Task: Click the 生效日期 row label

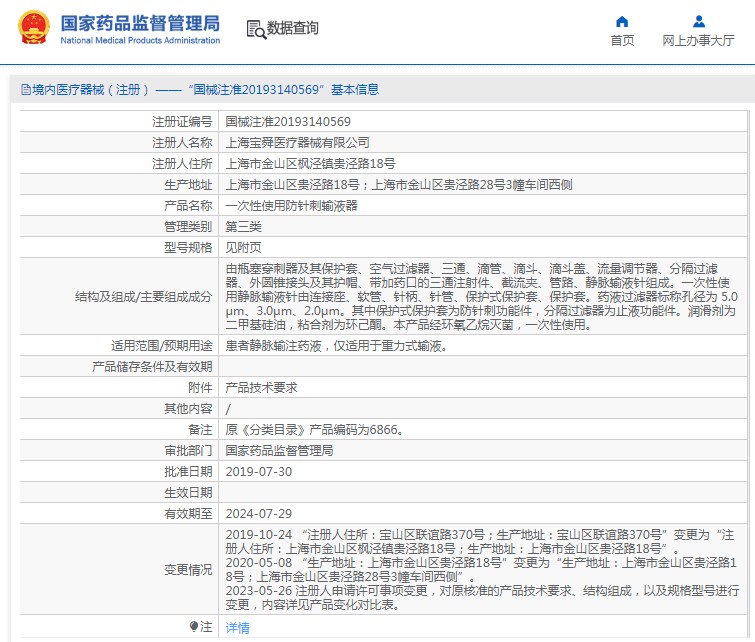Action: pos(188,493)
